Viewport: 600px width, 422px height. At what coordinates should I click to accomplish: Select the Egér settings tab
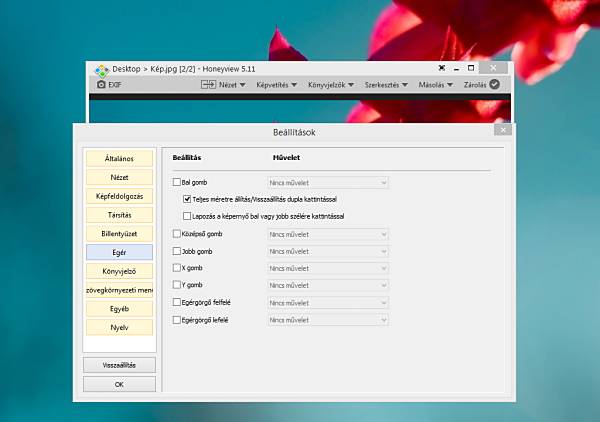point(119,252)
